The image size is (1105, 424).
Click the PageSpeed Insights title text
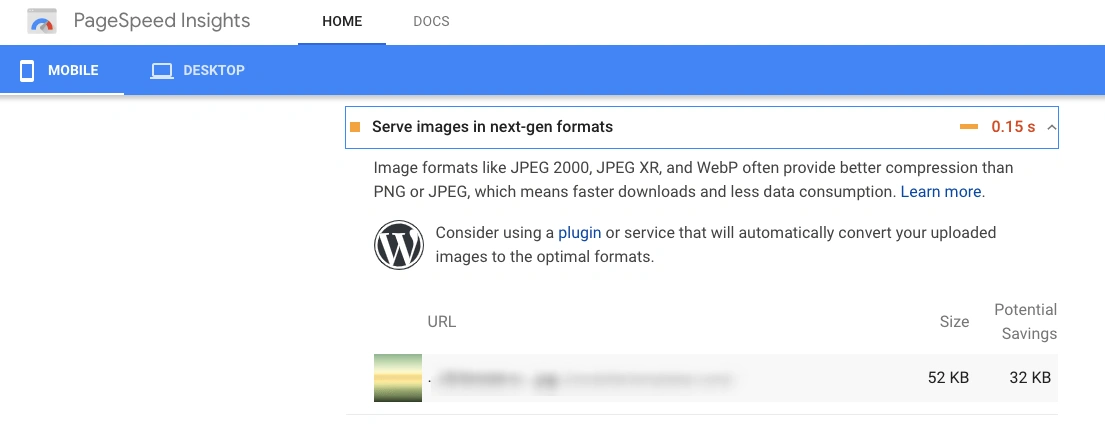[162, 22]
